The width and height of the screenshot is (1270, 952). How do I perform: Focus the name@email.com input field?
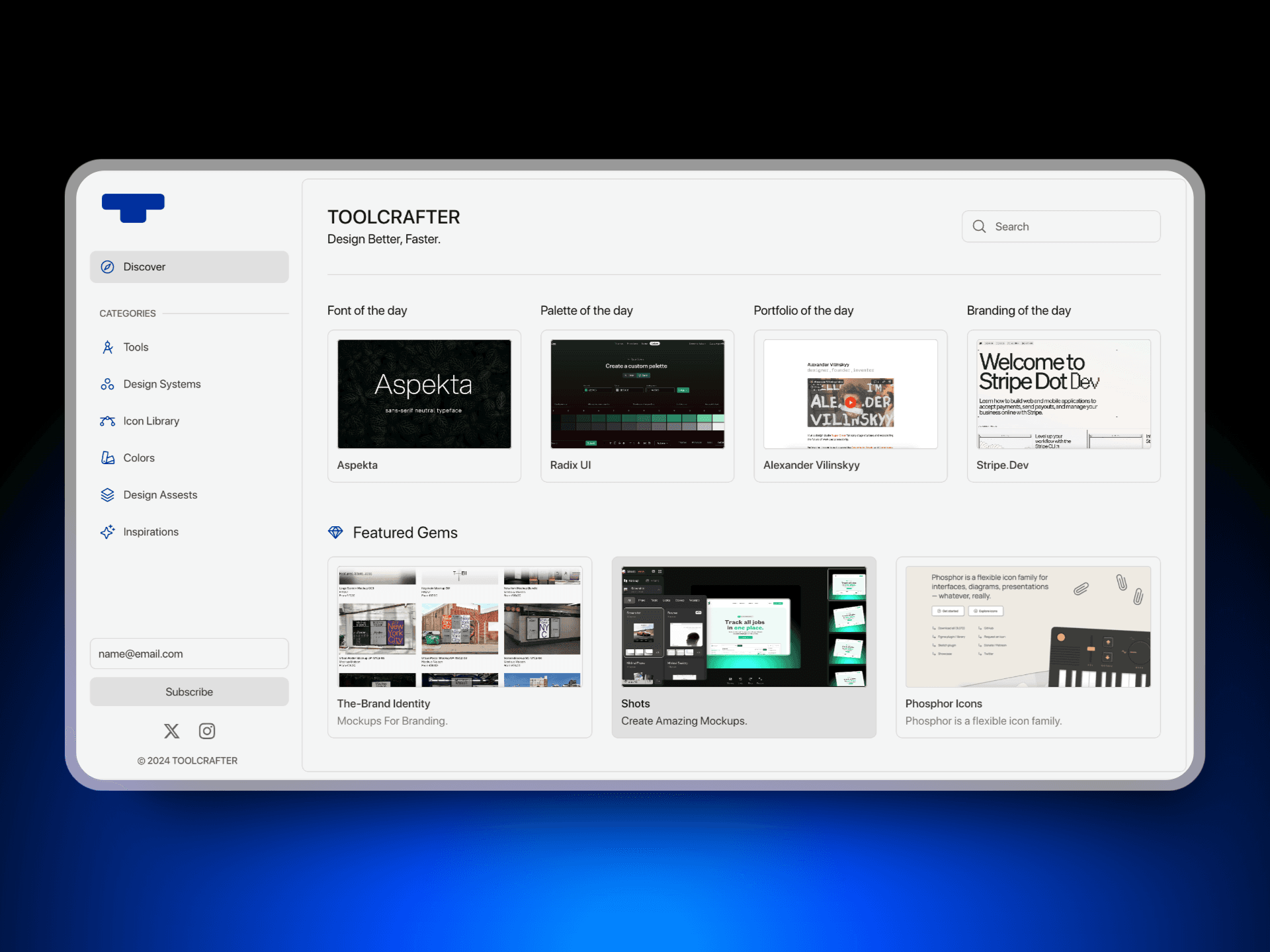coord(189,654)
